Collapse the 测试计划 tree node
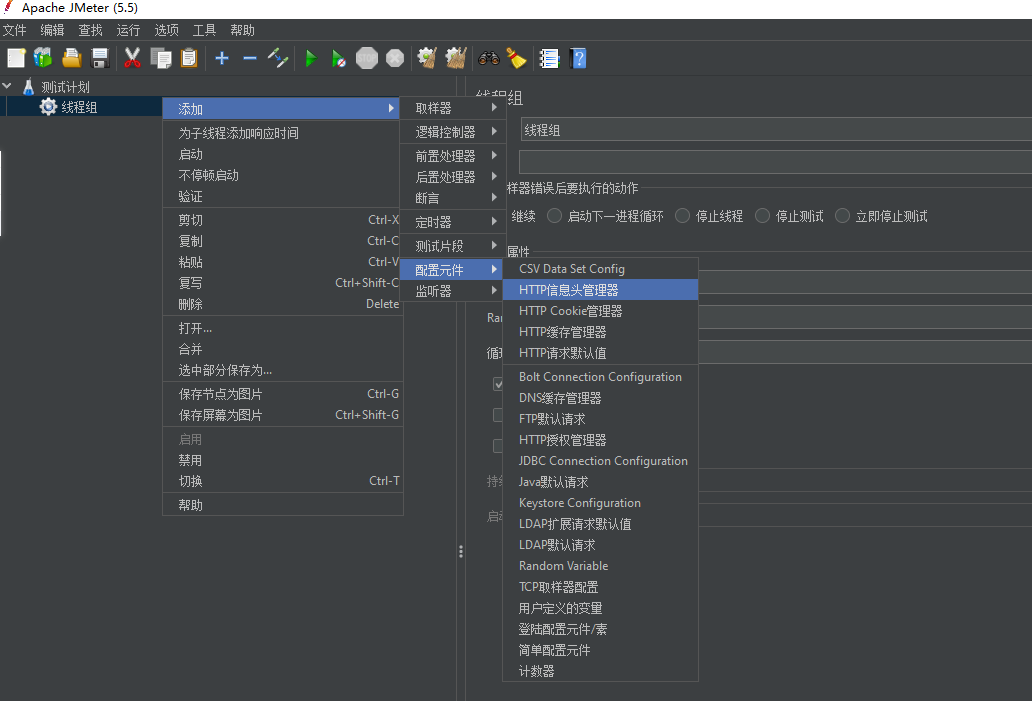1032x701 pixels. tap(8, 86)
